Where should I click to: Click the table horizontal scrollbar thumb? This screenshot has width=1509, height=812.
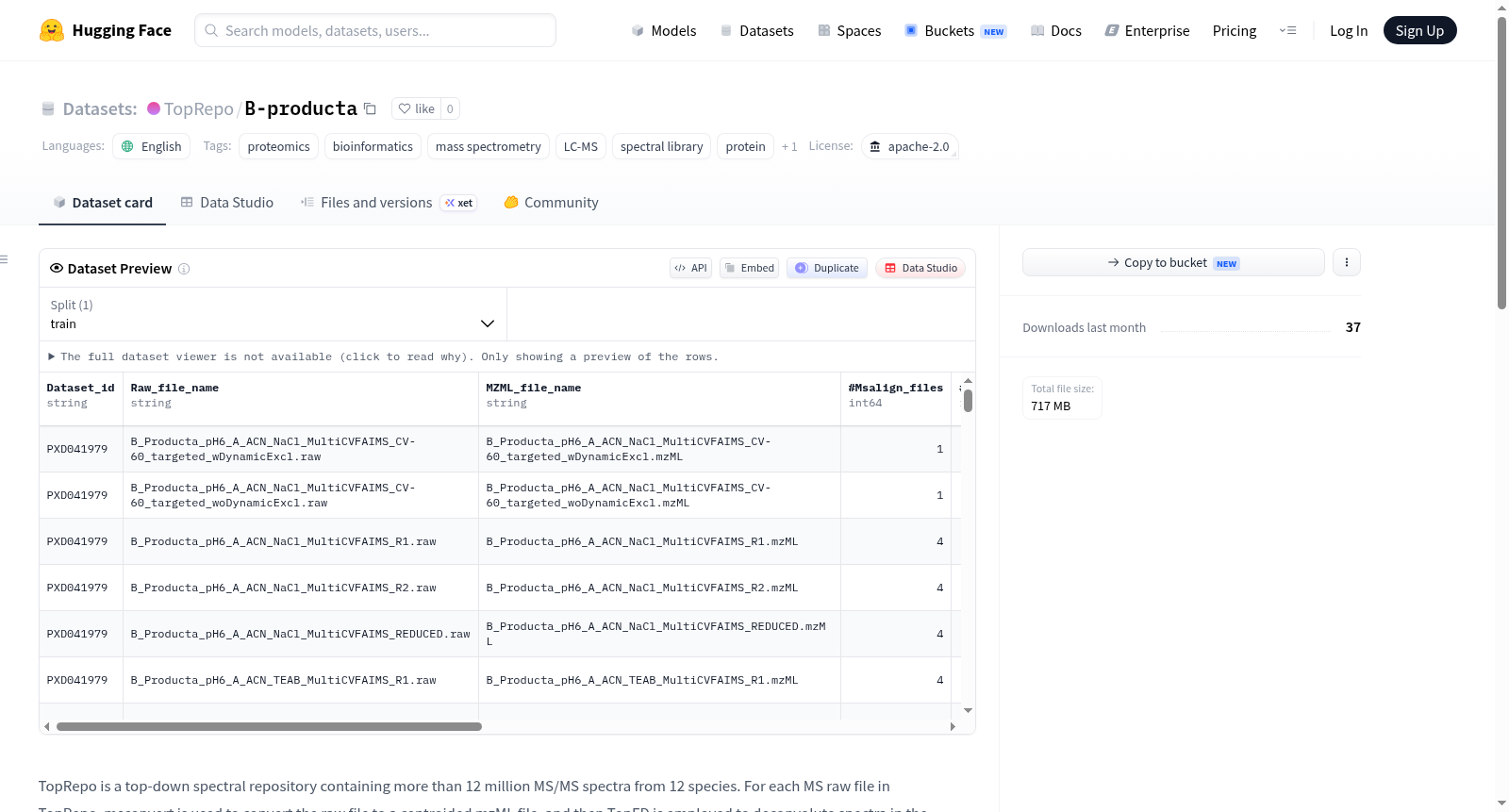(x=269, y=726)
